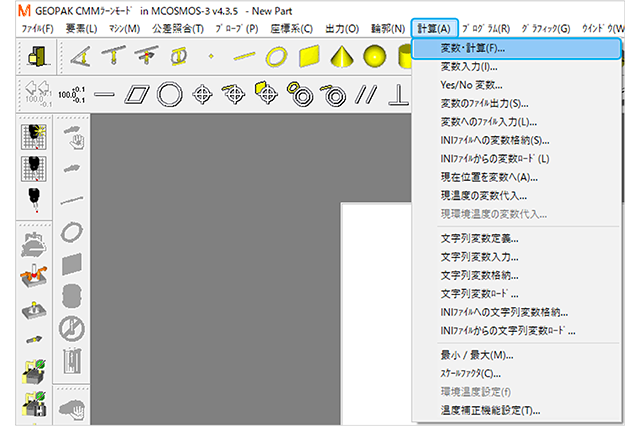Open the ファイル(F) menu
Screen dimensions: 640x426
[38, 28]
